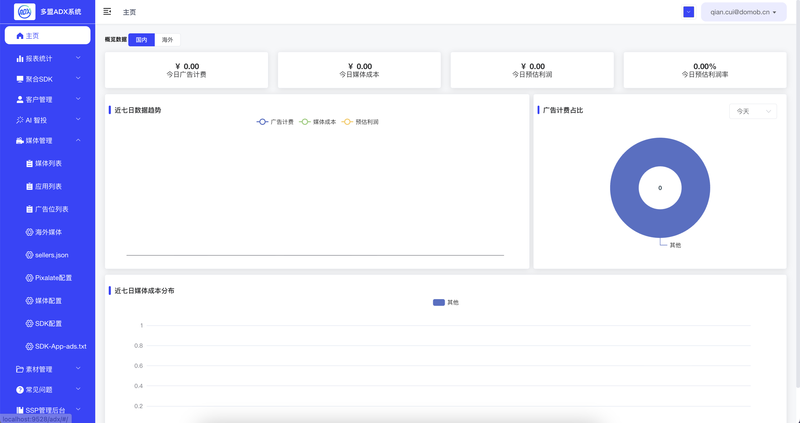Open the Pixalate配置 menu item

click(x=47, y=278)
